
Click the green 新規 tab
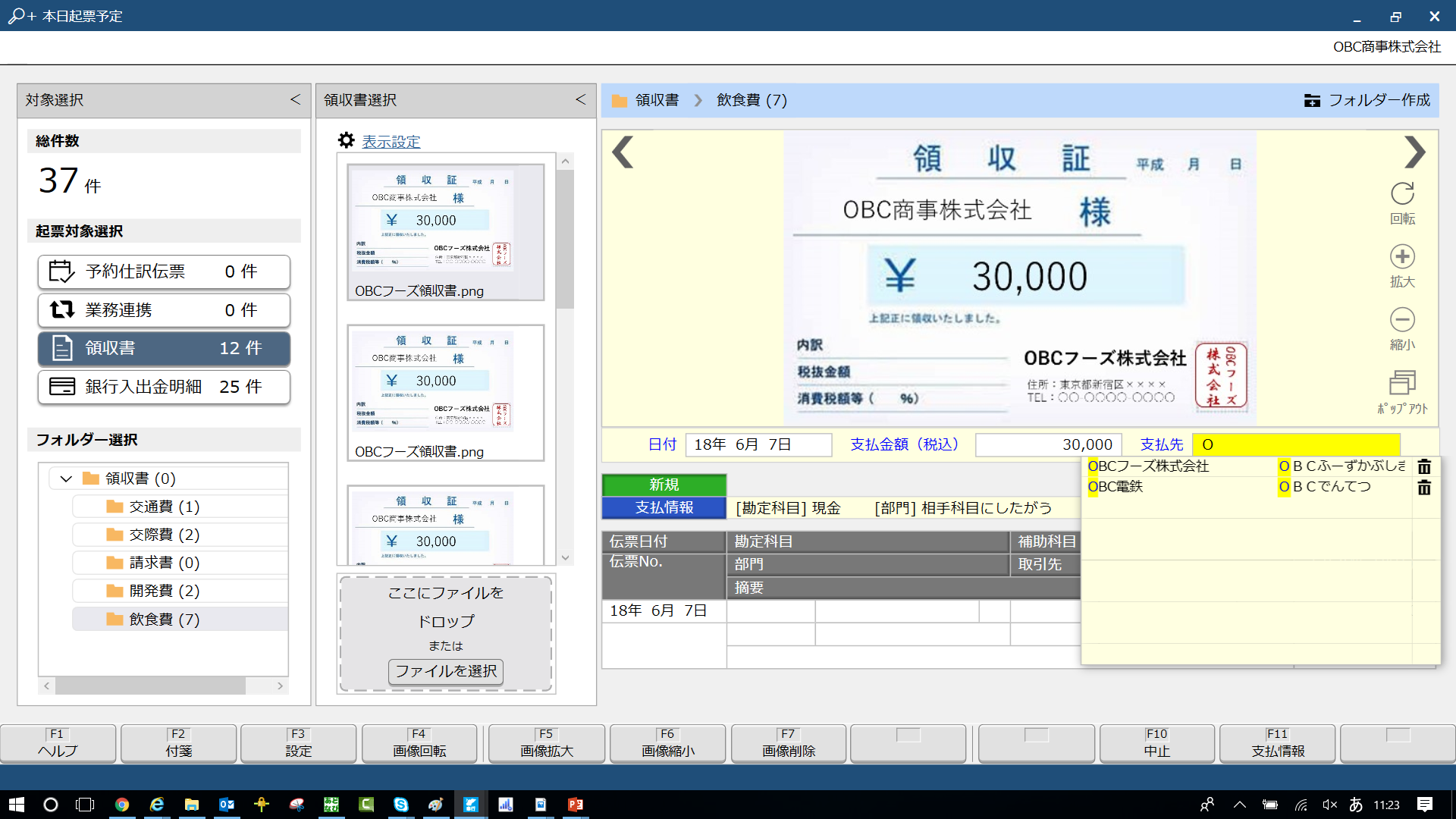click(664, 485)
